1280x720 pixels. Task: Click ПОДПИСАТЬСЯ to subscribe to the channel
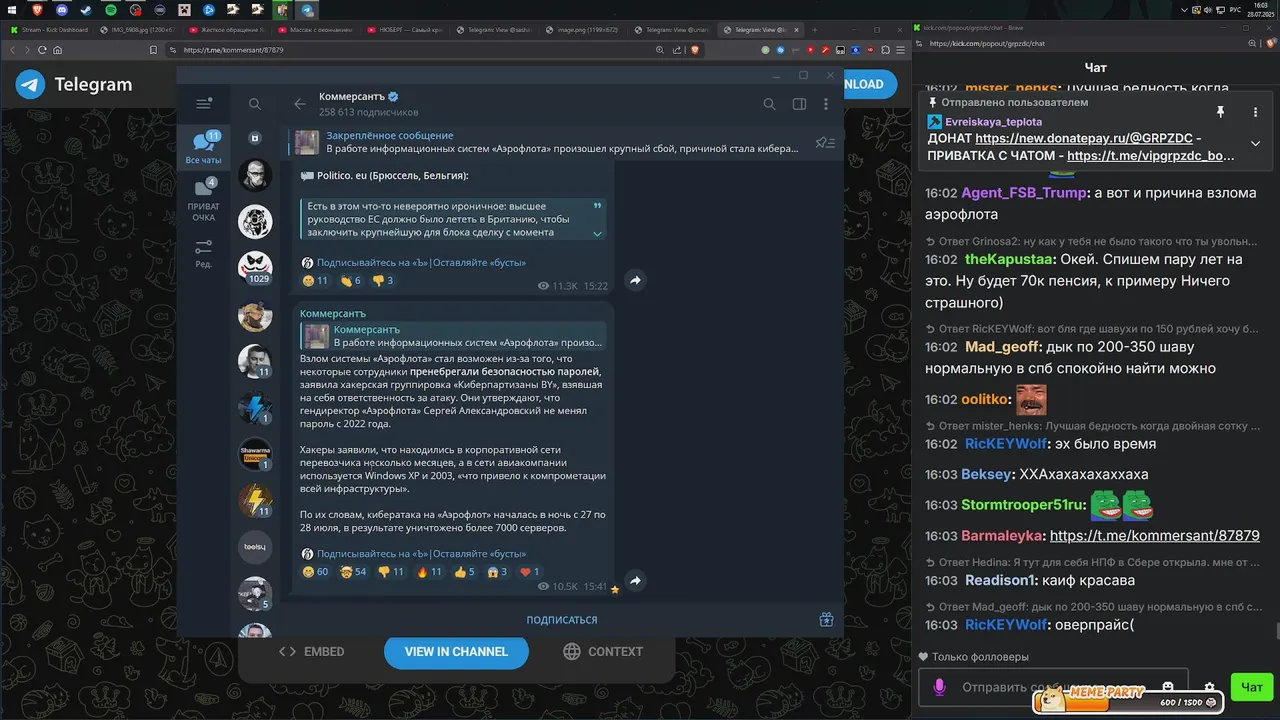562,620
